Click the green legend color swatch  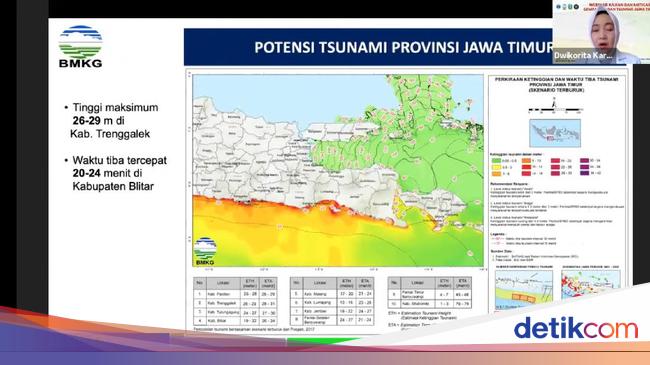point(496,161)
